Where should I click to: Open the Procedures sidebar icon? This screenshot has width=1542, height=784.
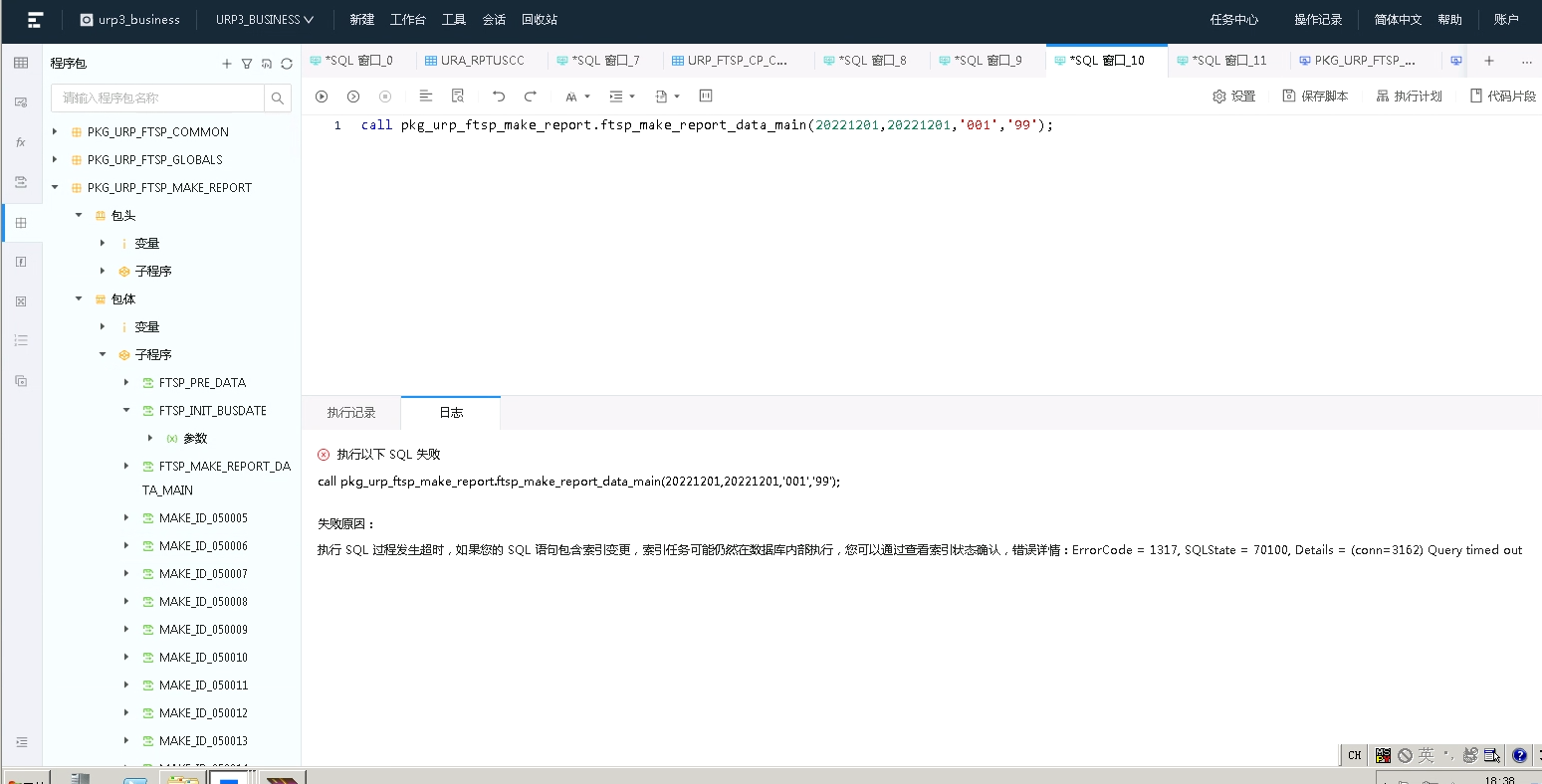coord(21,182)
